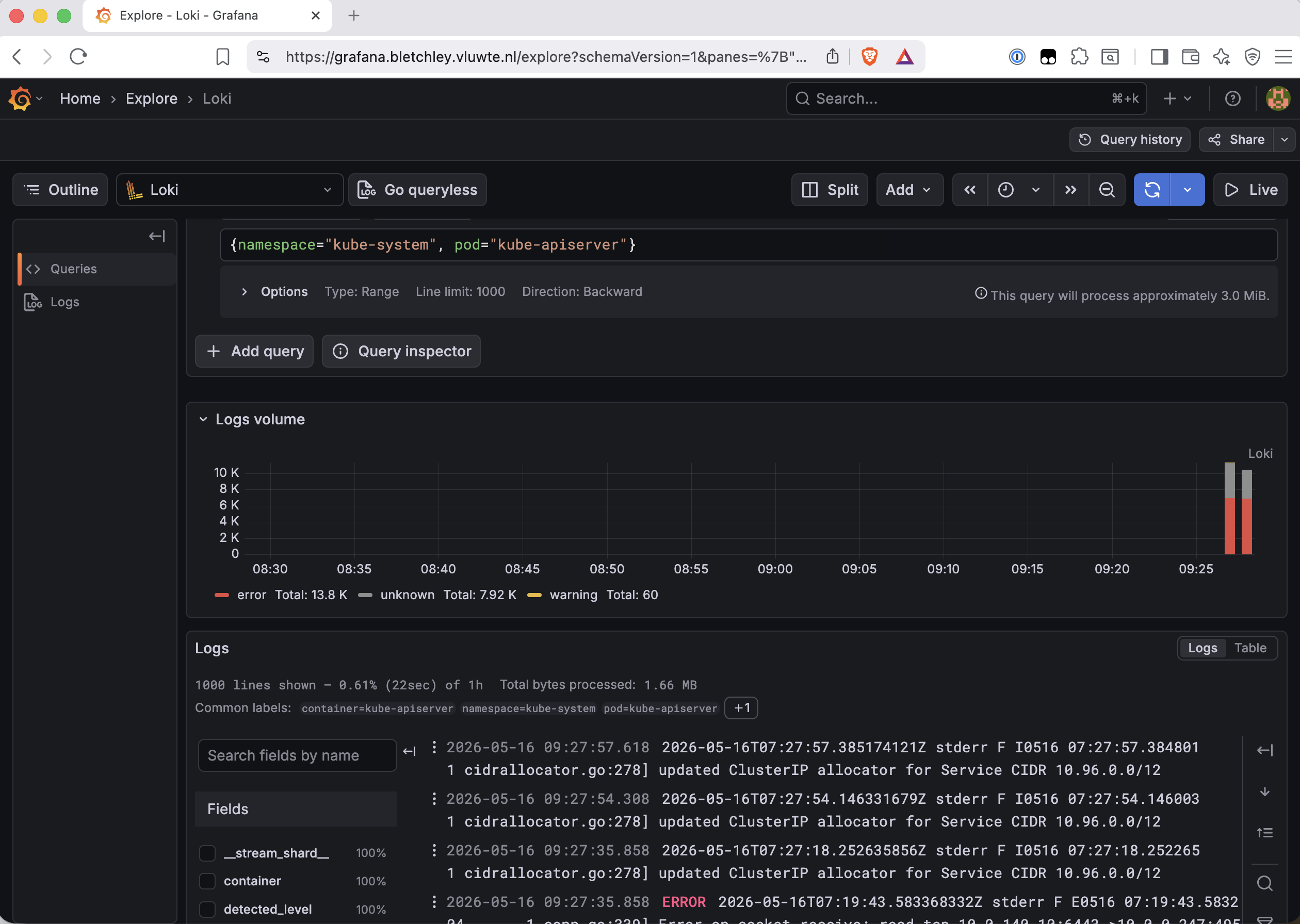Open the plus new-item dropdown in header
The height and width of the screenshot is (924, 1300).
click(x=1177, y=98)
